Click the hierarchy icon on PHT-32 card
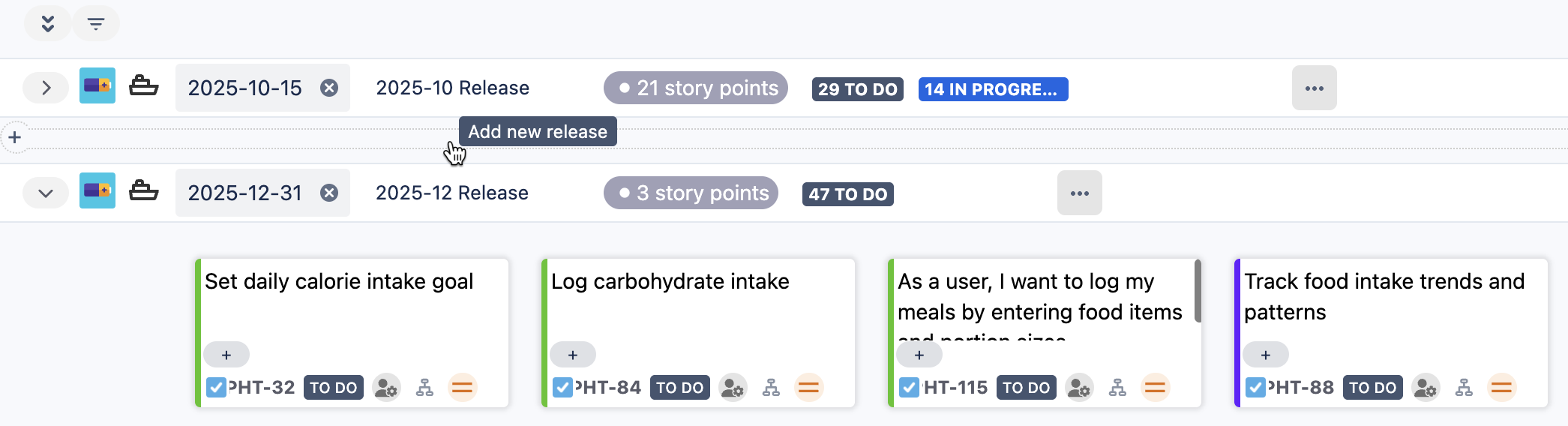Image resolution: width=1568 pixels, height=426 pixels. 424,388
